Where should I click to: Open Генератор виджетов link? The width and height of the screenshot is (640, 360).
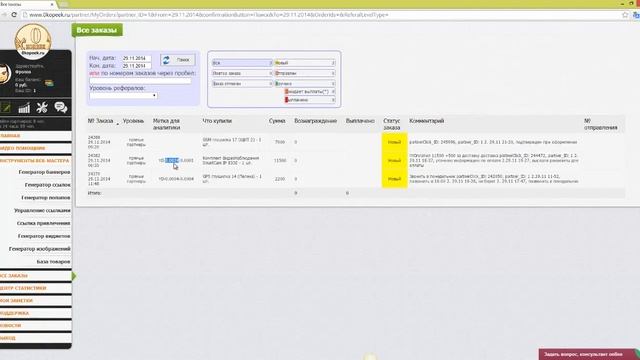(44, 236)
